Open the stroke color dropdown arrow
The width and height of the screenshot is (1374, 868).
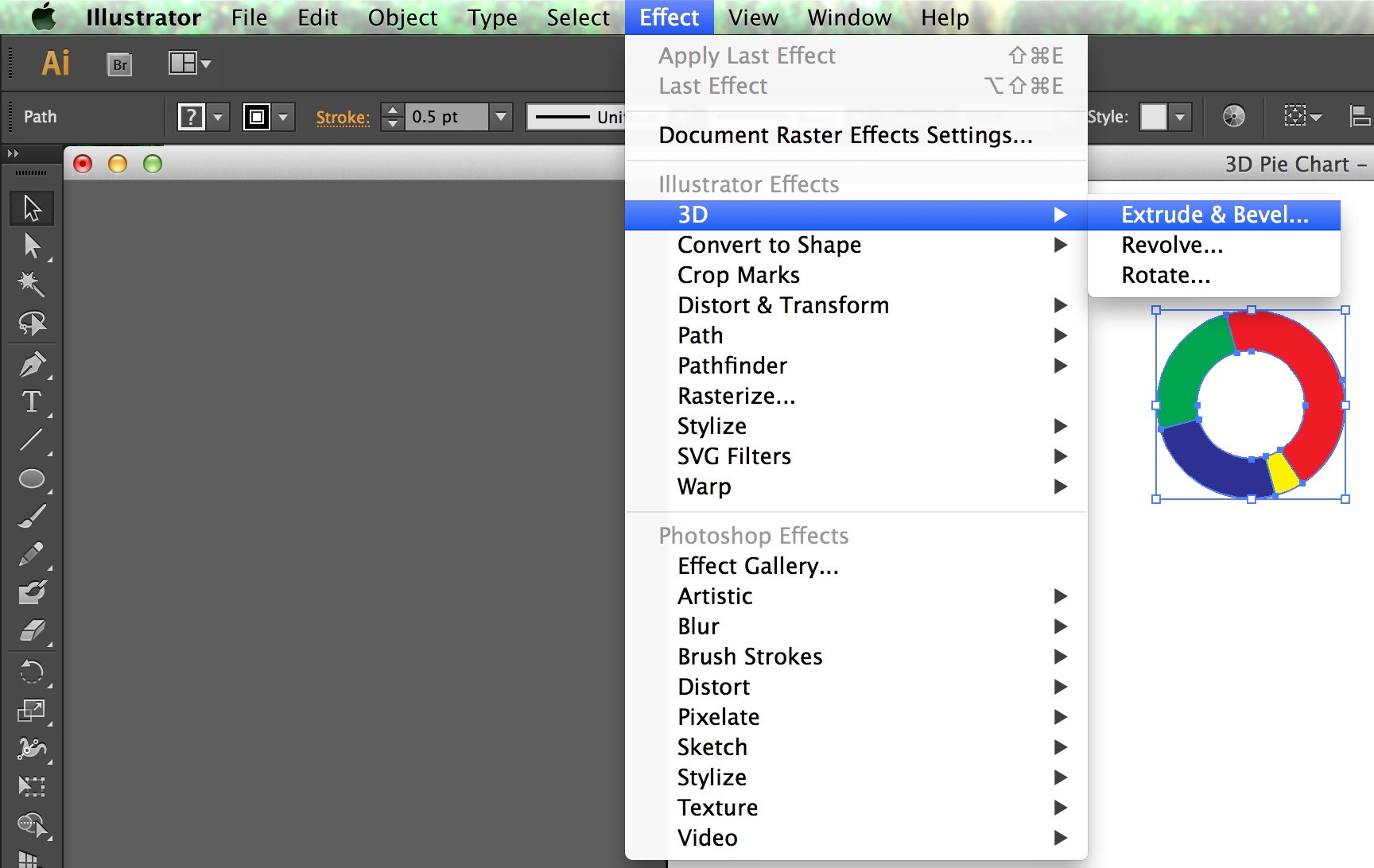pyautogui.click(x=282, y=117)
